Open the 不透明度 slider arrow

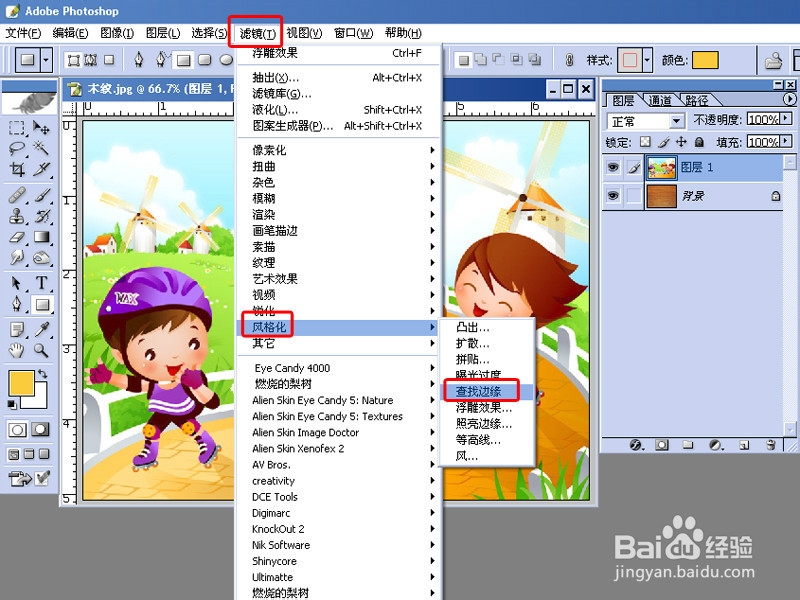786,119
